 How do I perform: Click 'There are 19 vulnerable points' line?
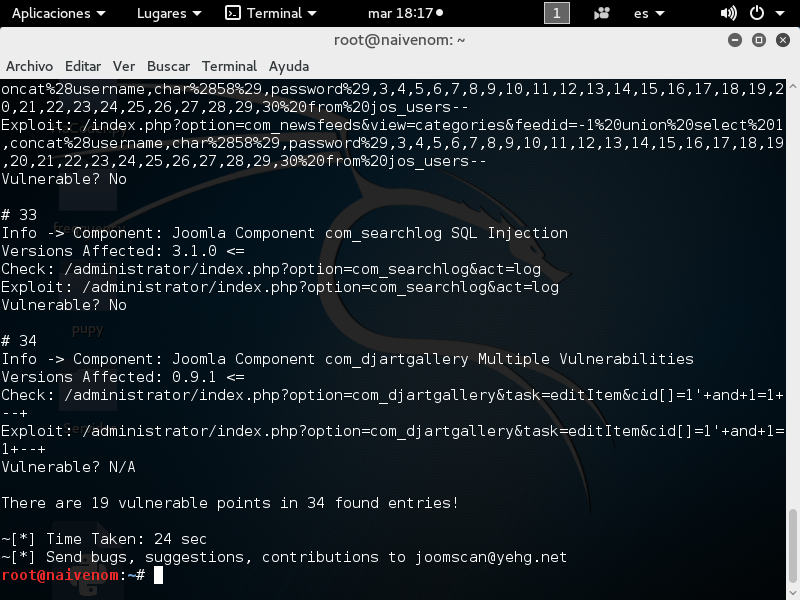(x=230, y=503)
